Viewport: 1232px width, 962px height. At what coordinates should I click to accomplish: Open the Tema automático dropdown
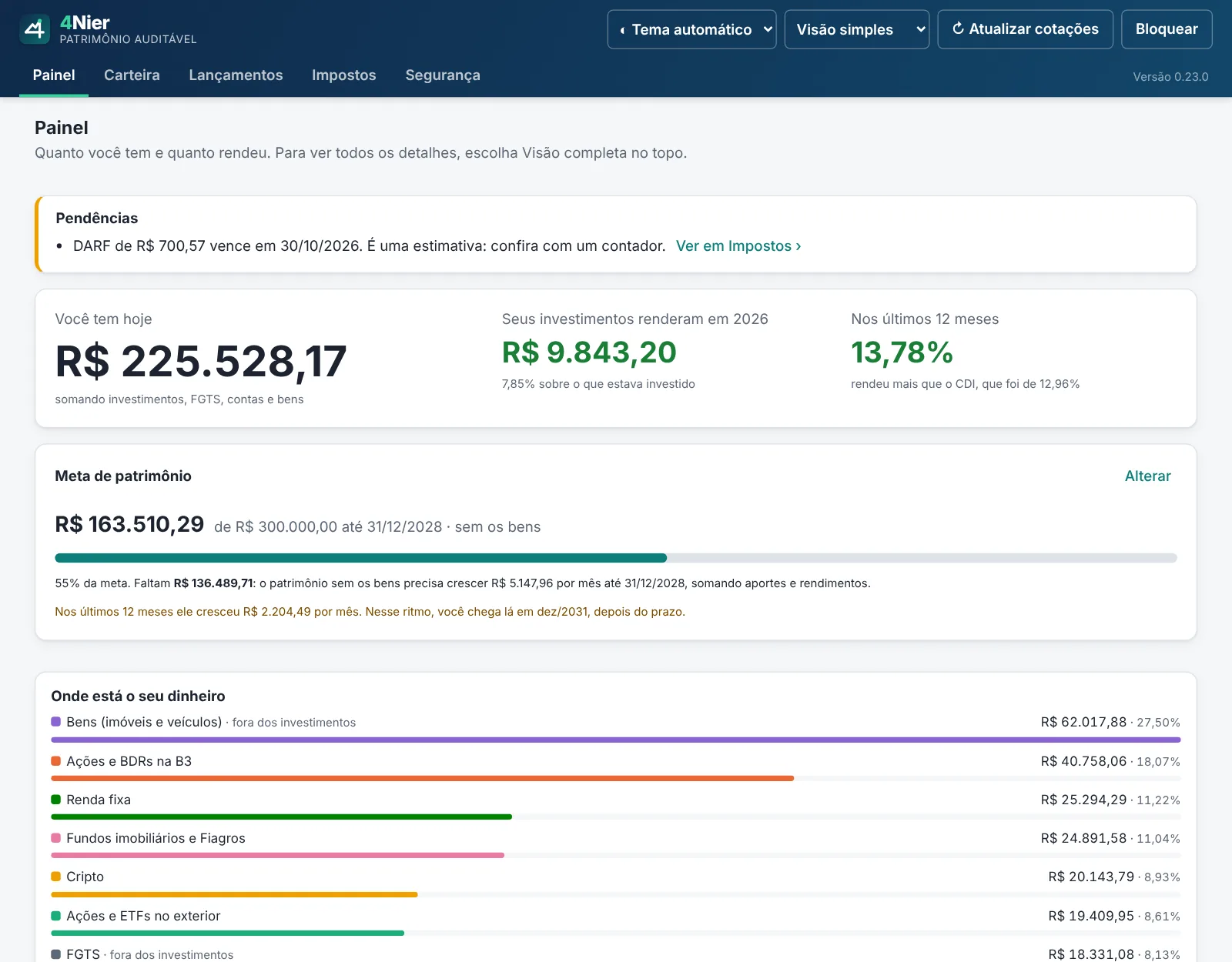(691, 29)
